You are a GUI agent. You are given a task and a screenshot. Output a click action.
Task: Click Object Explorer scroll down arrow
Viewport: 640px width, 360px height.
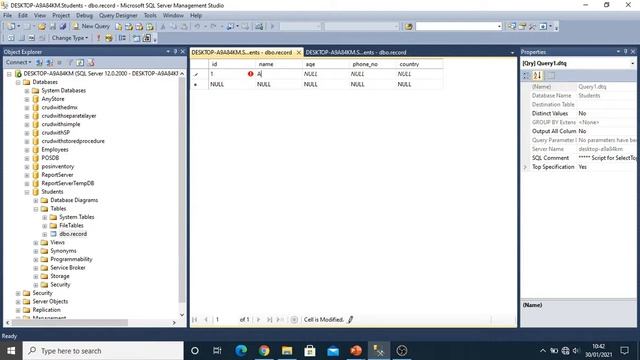pos(182,315)
